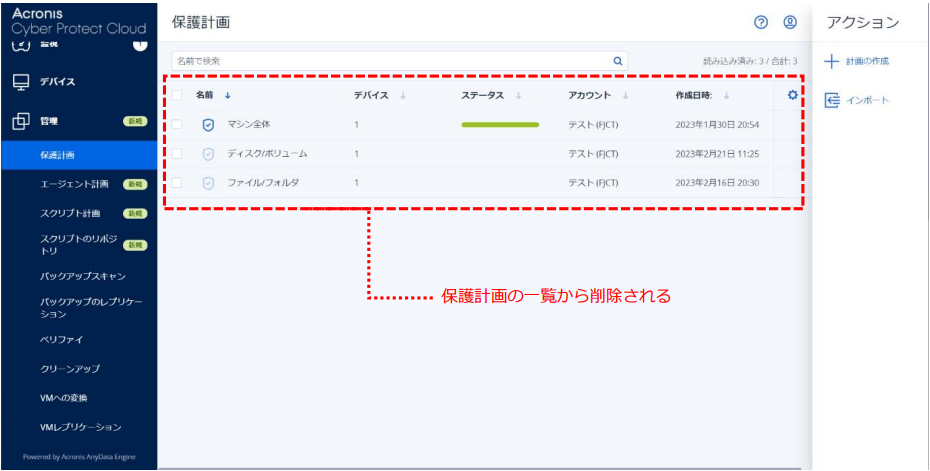Sort by 名前 column header arrow

(x=227, y=96)
